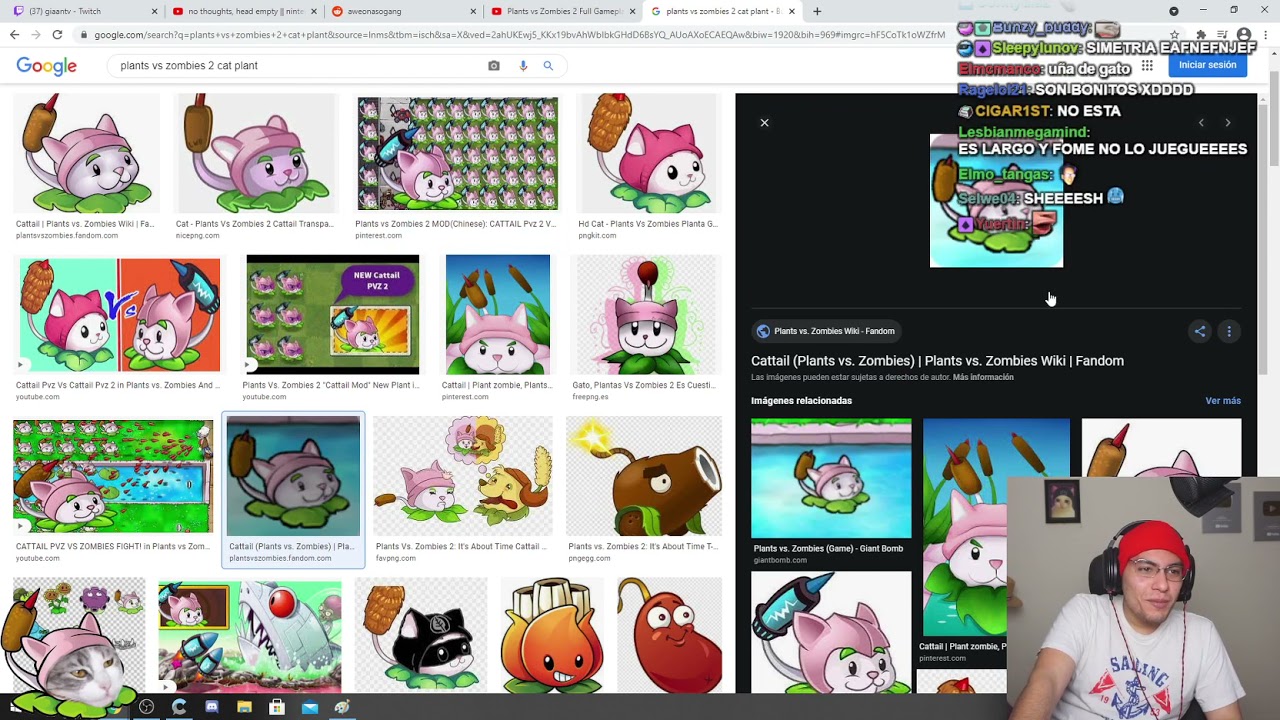1280x720 pixels.
Task: Close the sweonasogang tab
Action: pyautogui.click(x=473, y=11)
